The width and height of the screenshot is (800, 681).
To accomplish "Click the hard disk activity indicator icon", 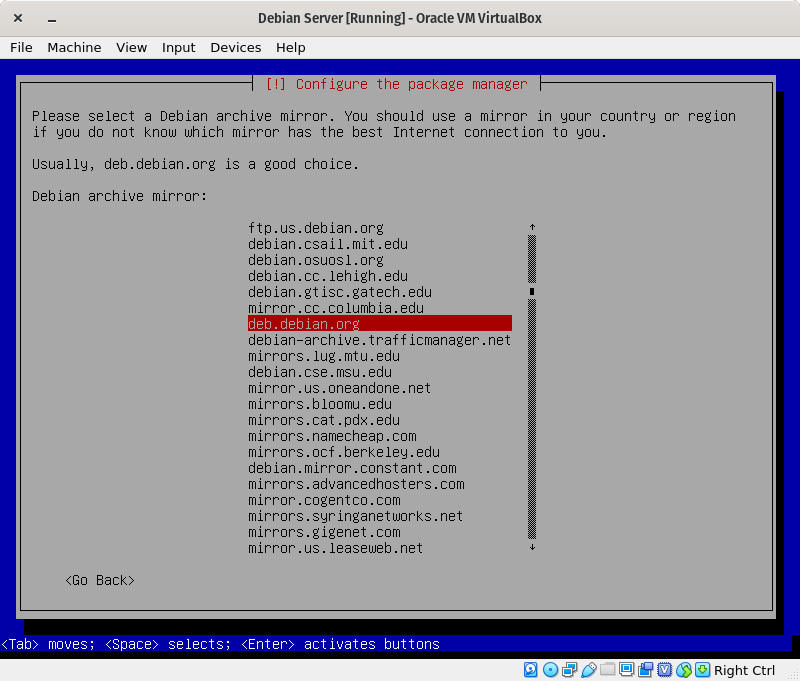I will point(531,669).
